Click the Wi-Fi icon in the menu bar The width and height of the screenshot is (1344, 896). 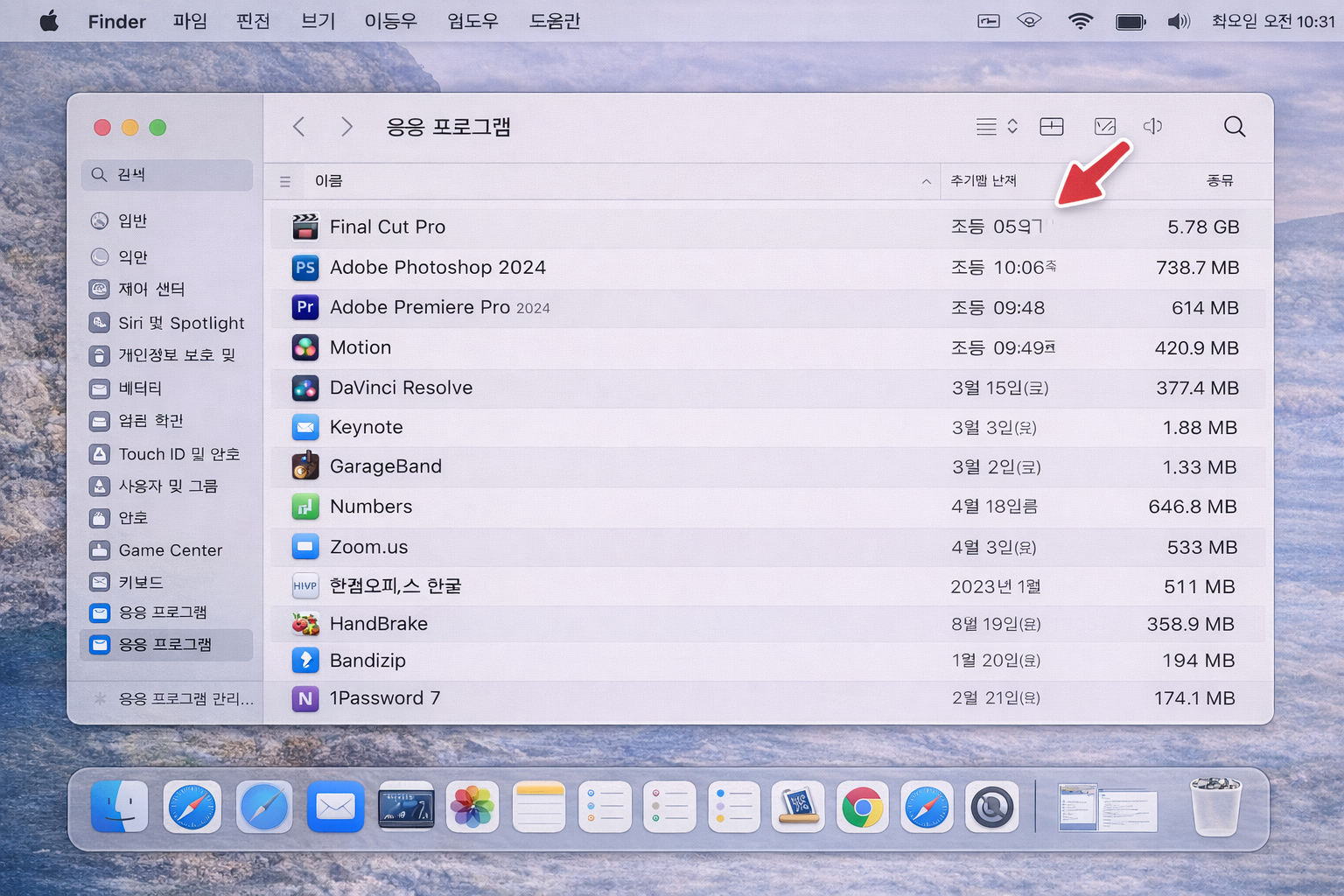(1081, 21)
